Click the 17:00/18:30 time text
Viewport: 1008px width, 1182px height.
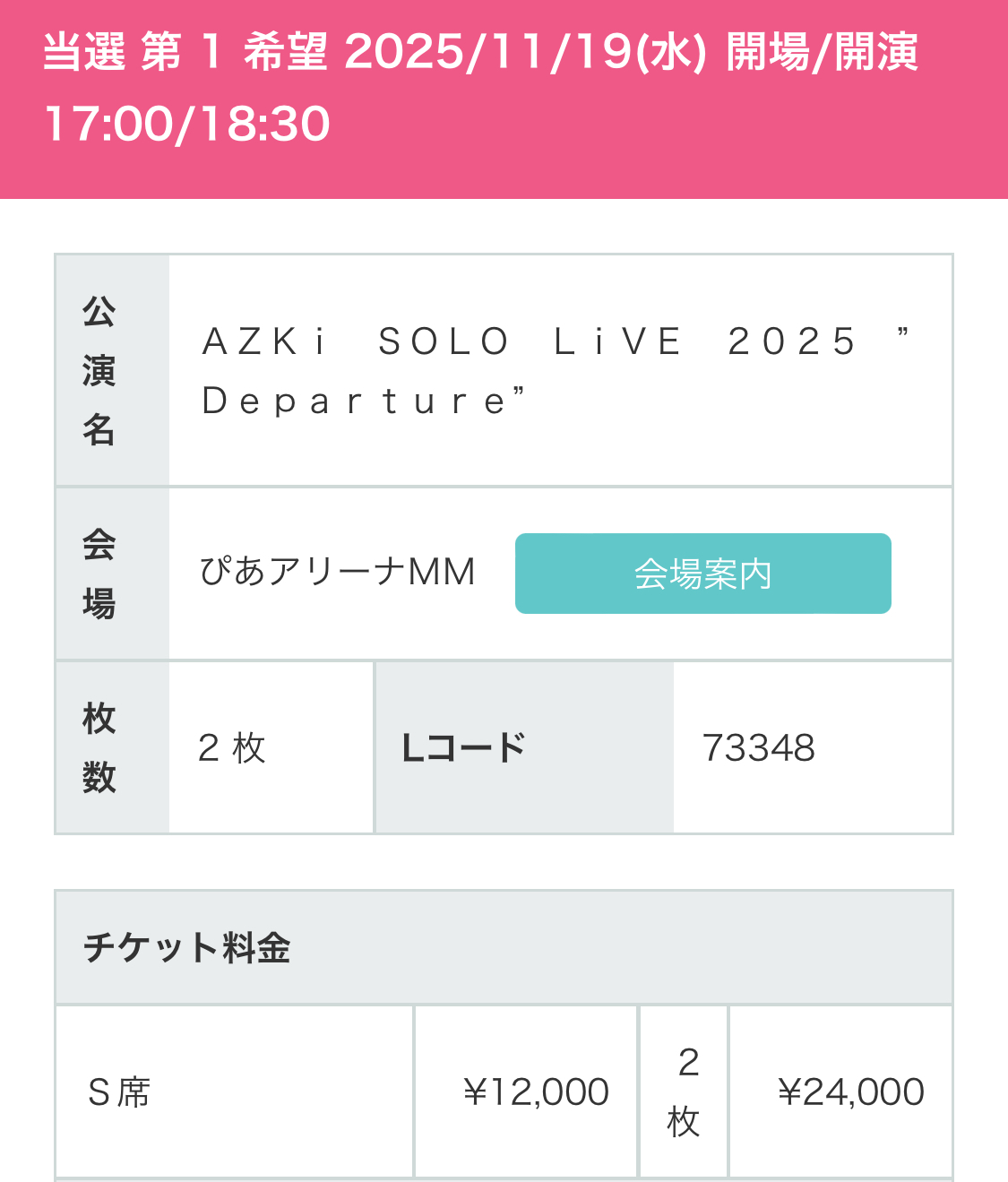[187, 124]
